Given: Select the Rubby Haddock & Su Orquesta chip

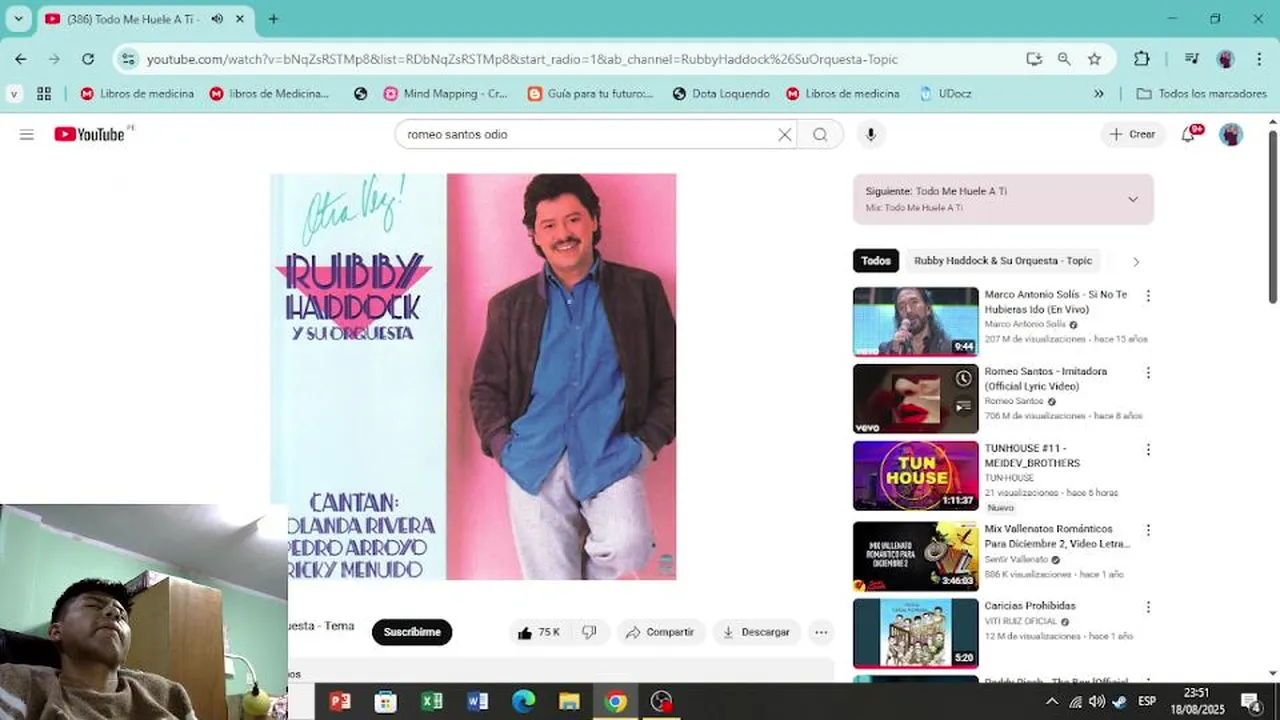Looking at the screenshot, I should coord(1003,261).
